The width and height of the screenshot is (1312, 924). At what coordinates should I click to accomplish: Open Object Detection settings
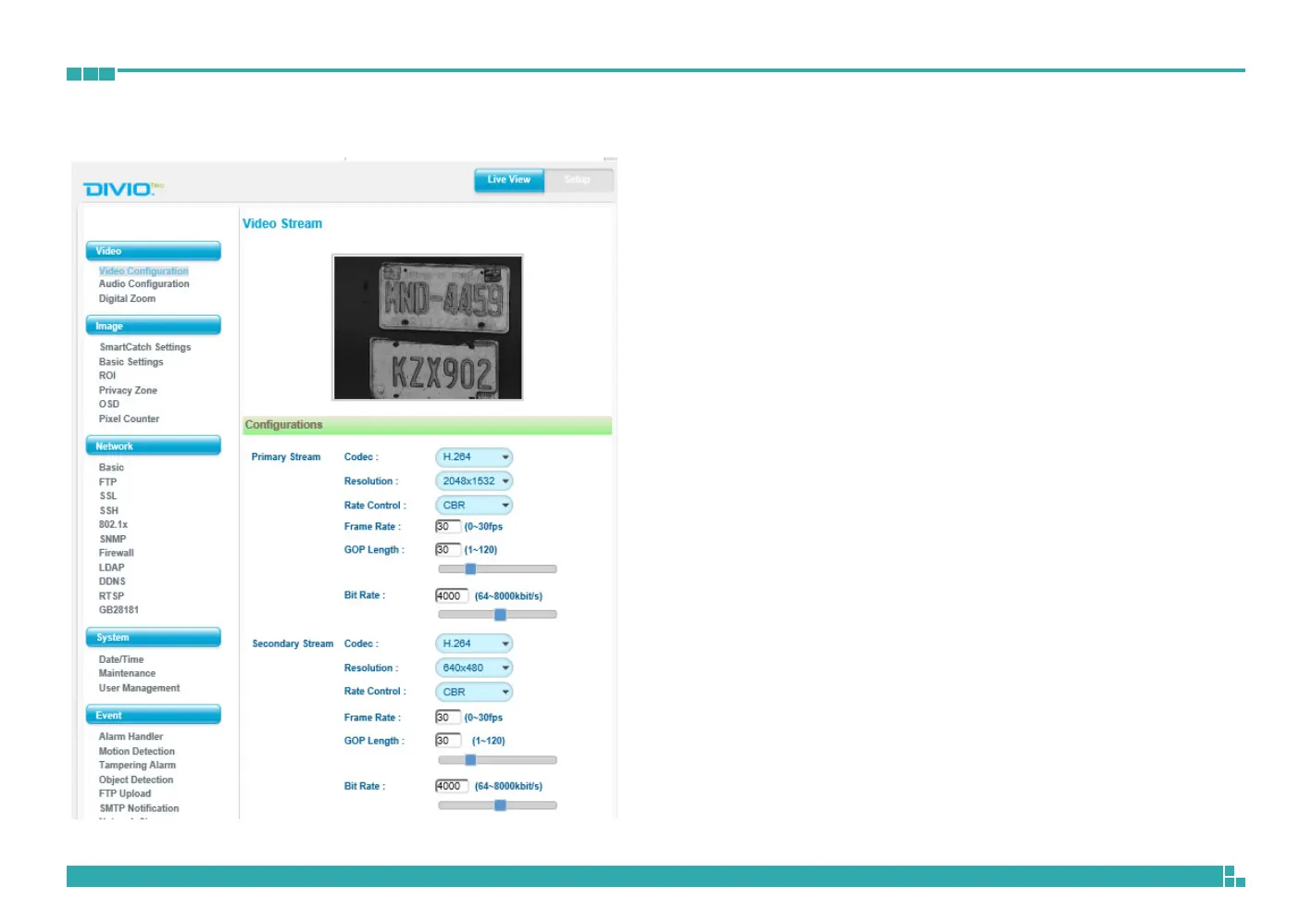(136, 780)
